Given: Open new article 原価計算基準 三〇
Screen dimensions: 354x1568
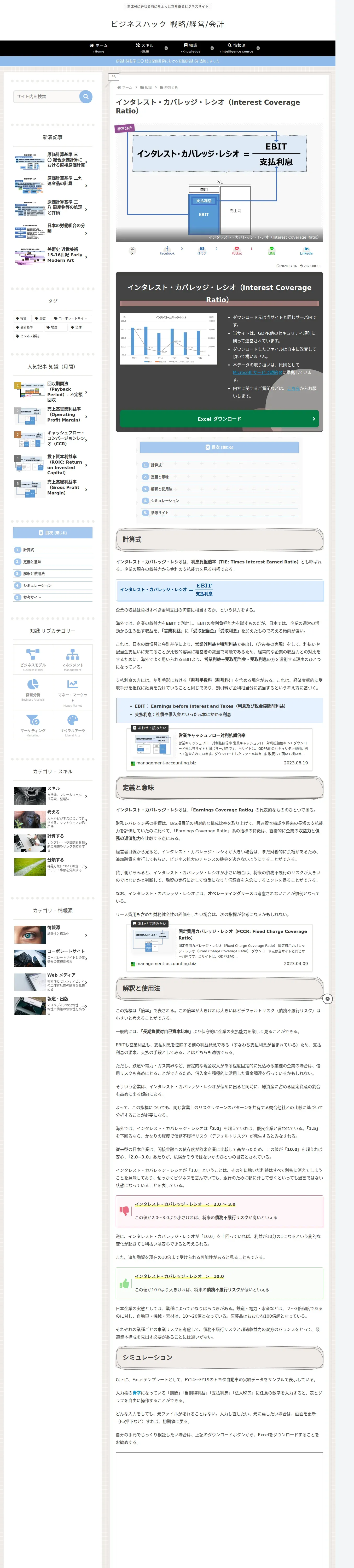Looking at the screenshot, I should (53, 160).
